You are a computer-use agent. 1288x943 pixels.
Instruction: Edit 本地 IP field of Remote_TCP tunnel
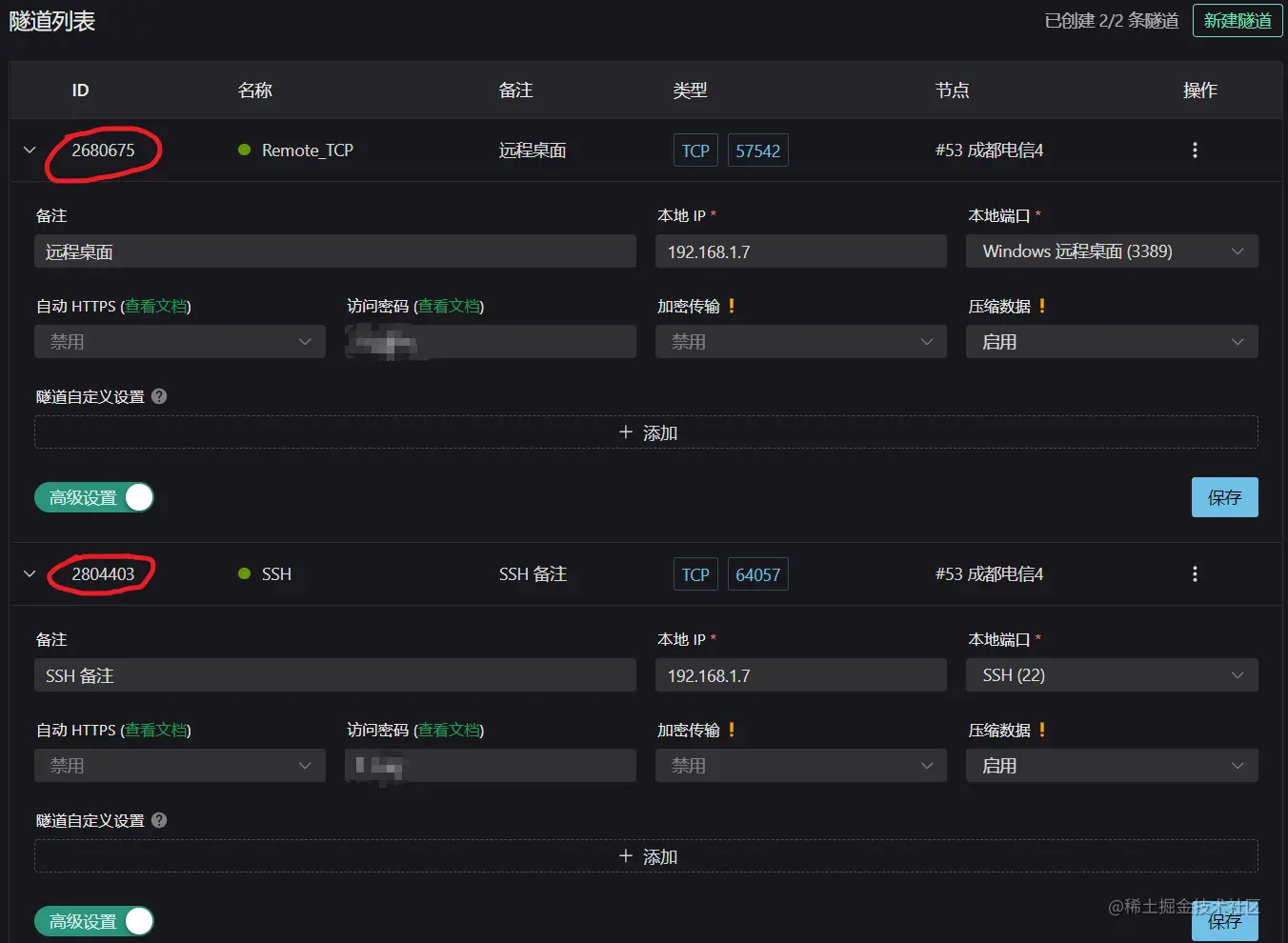pos(801,251)
